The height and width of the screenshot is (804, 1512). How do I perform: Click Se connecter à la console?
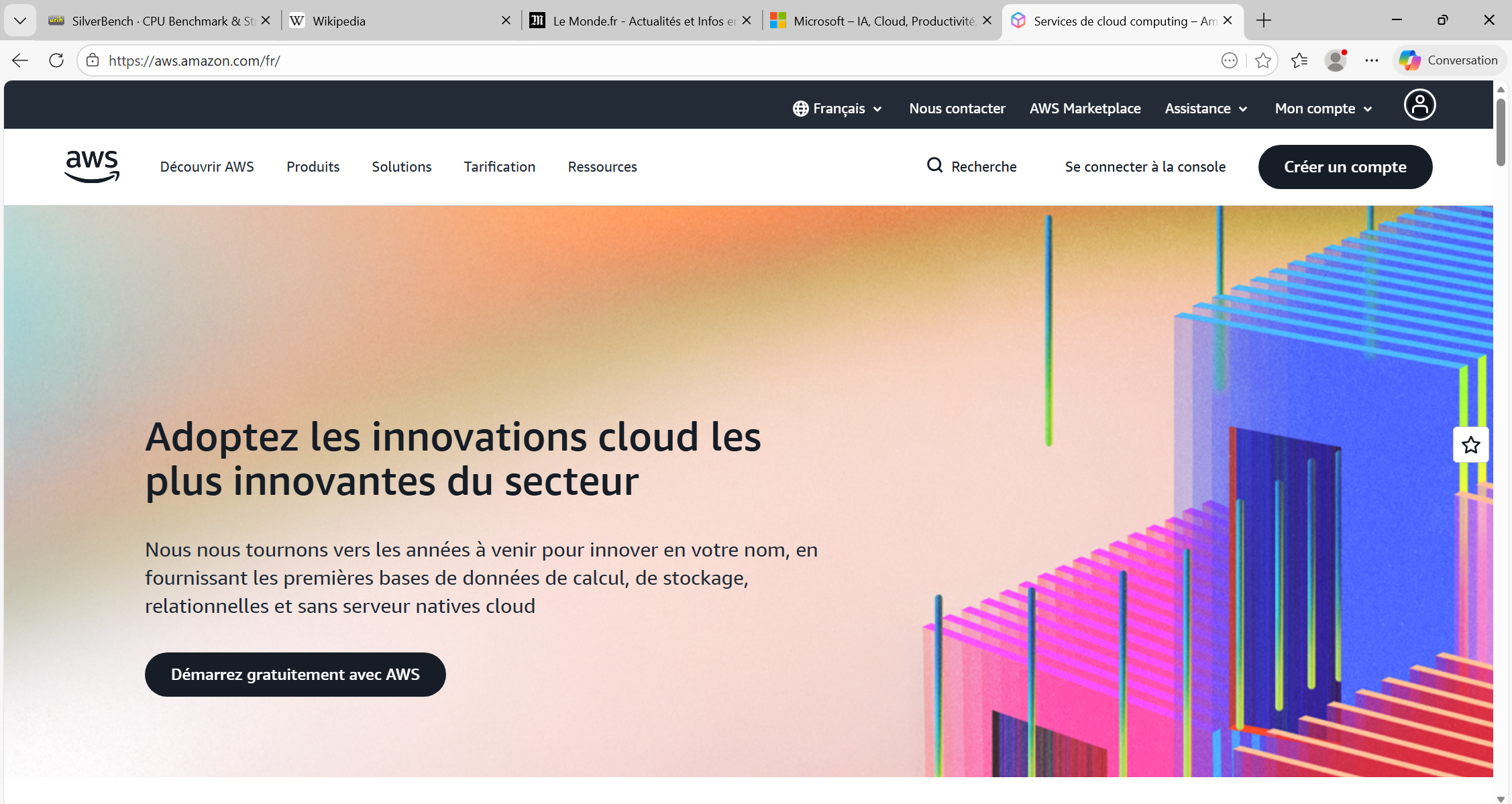click(x=1145, y=167)
